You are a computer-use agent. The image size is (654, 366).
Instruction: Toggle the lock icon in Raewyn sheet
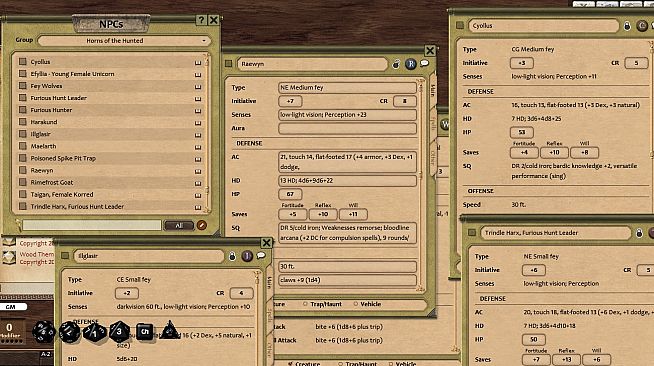coord(396,64)
